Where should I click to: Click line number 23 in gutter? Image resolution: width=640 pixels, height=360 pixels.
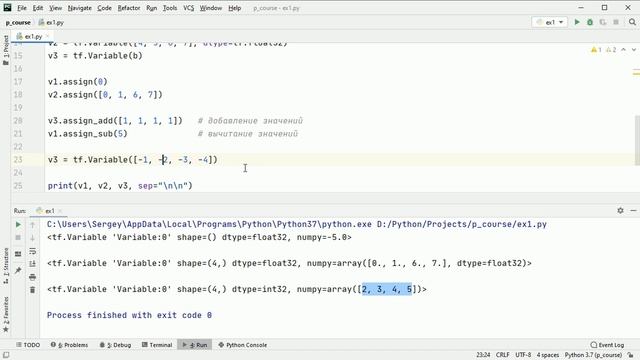click(18, 160)
